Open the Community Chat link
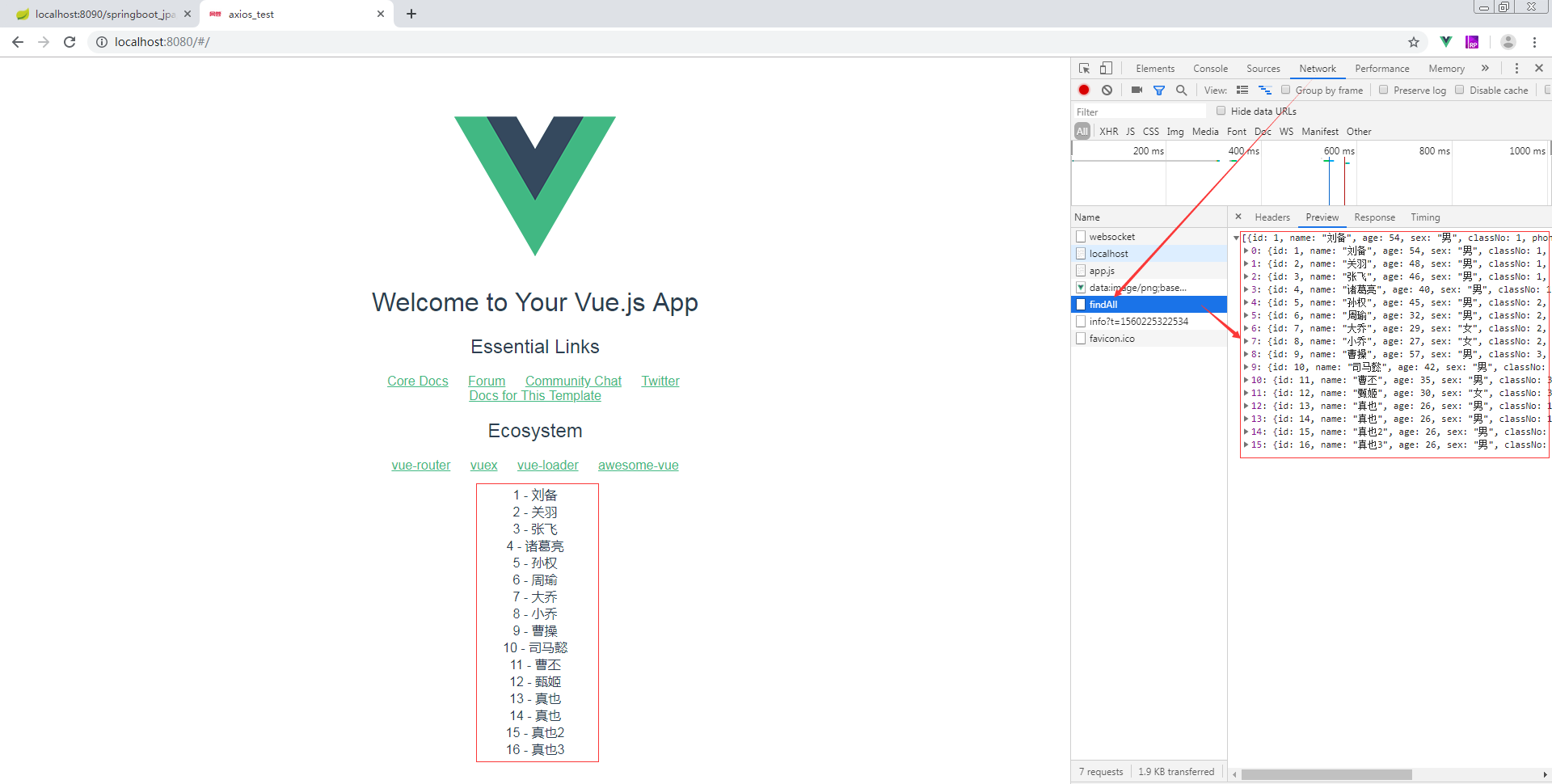This screenshot has height=784, width=1552. (573, 381)
